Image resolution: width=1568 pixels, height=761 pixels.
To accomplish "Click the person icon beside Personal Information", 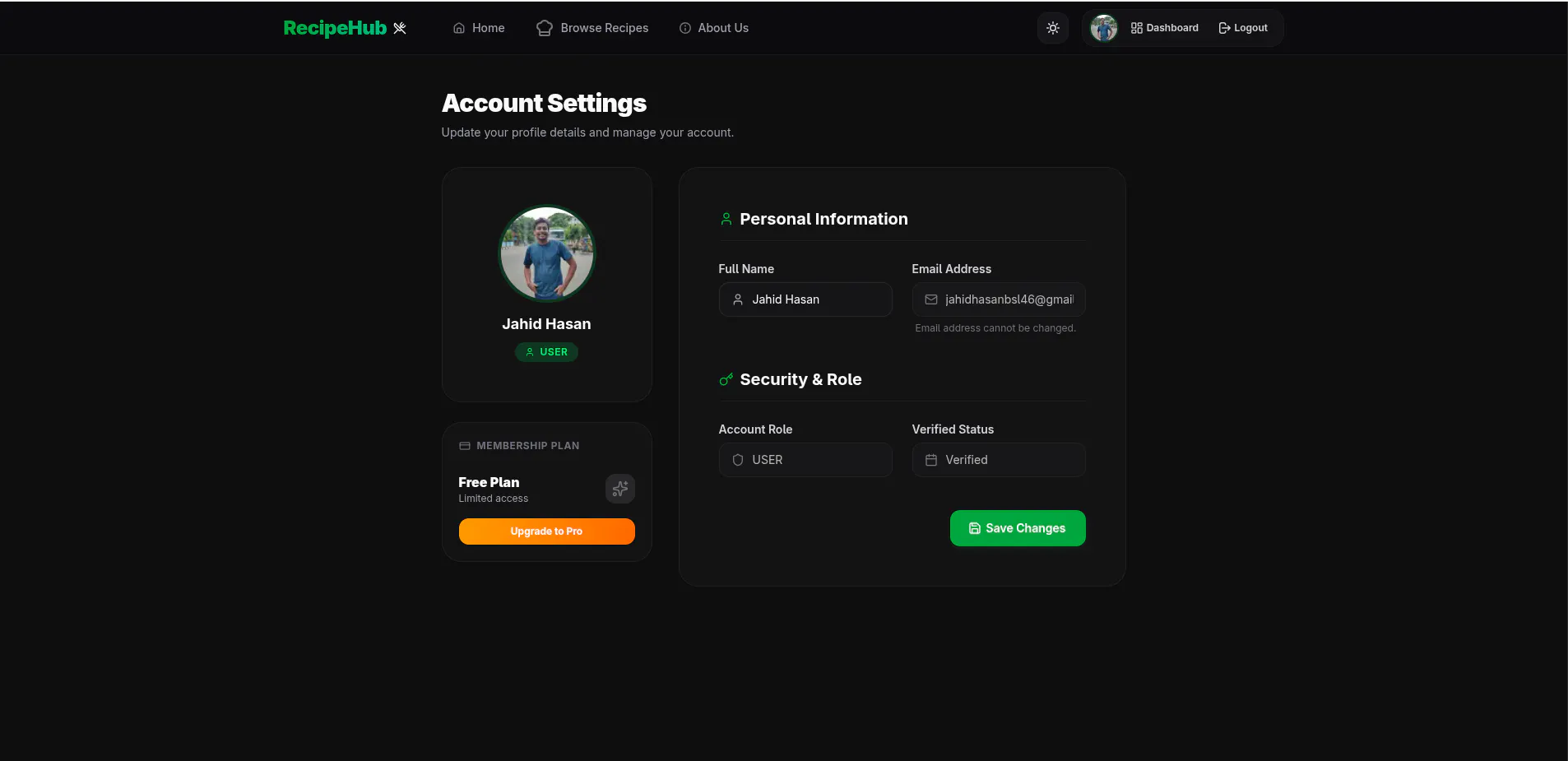I will [x=726, y=219].
